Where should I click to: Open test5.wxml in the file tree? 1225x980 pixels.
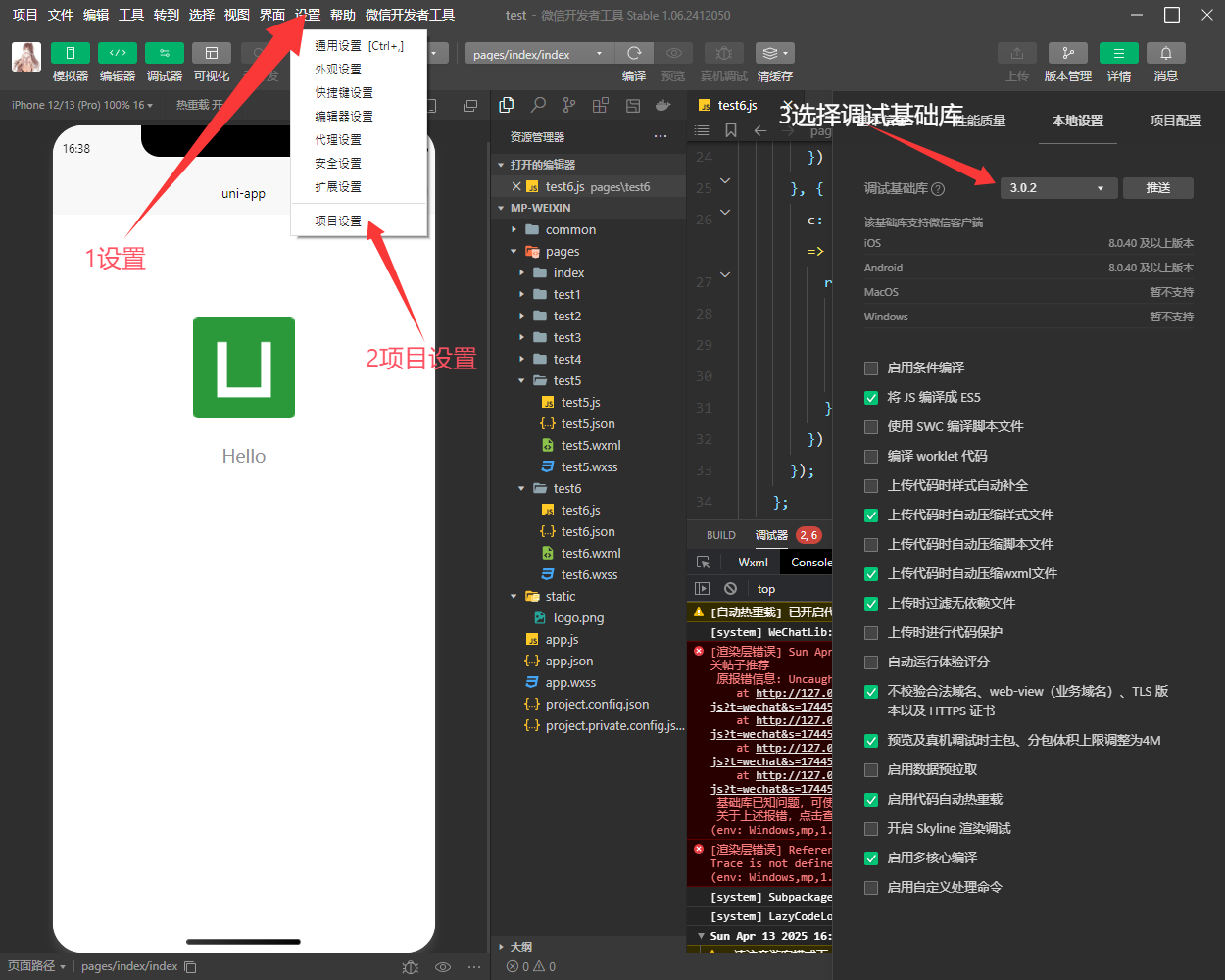591,446
